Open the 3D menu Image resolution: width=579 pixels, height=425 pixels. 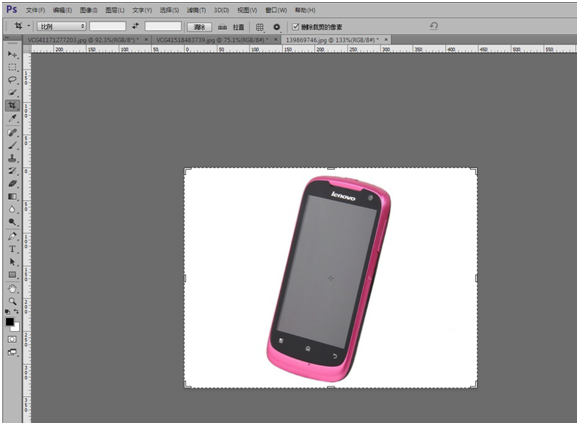222,10
